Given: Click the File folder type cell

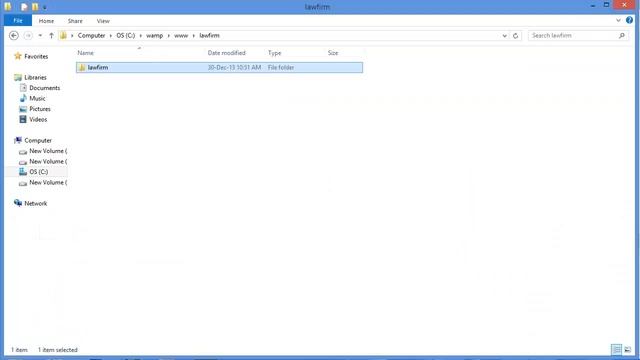Looking at the screenshot, I should point(281,67).
